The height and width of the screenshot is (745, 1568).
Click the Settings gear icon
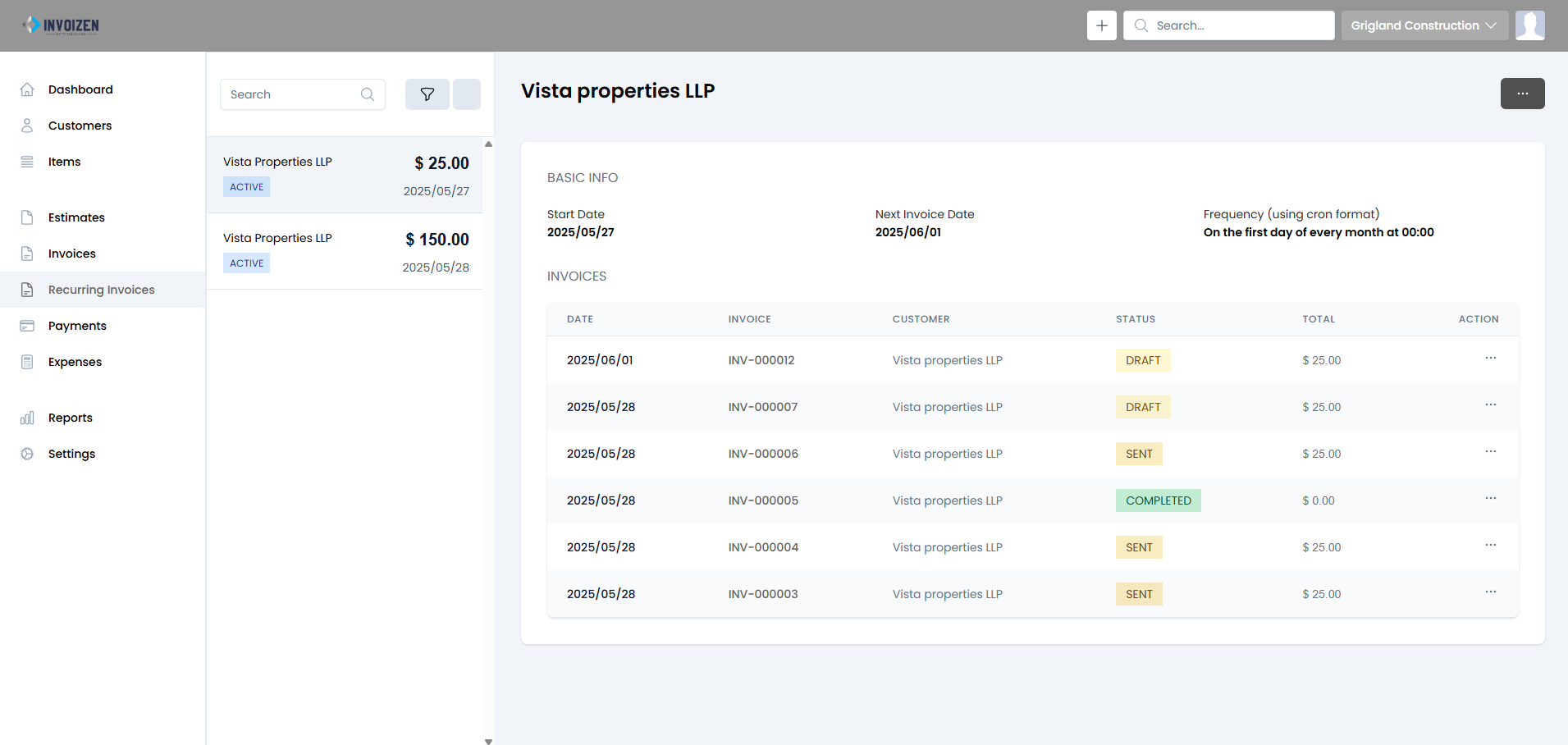27,453
